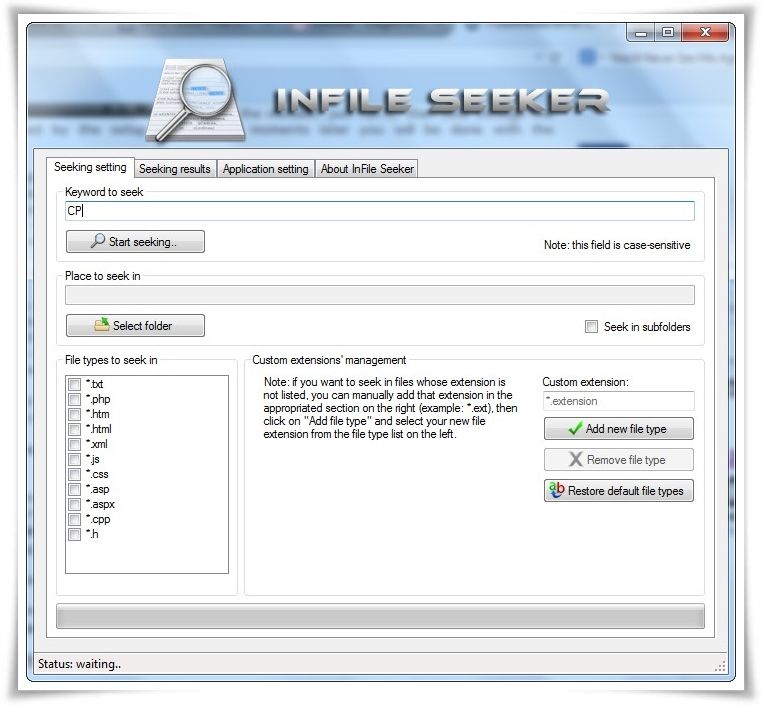
Task: Open the About InFile Seeker tab
Action: [x=367, y=169]
